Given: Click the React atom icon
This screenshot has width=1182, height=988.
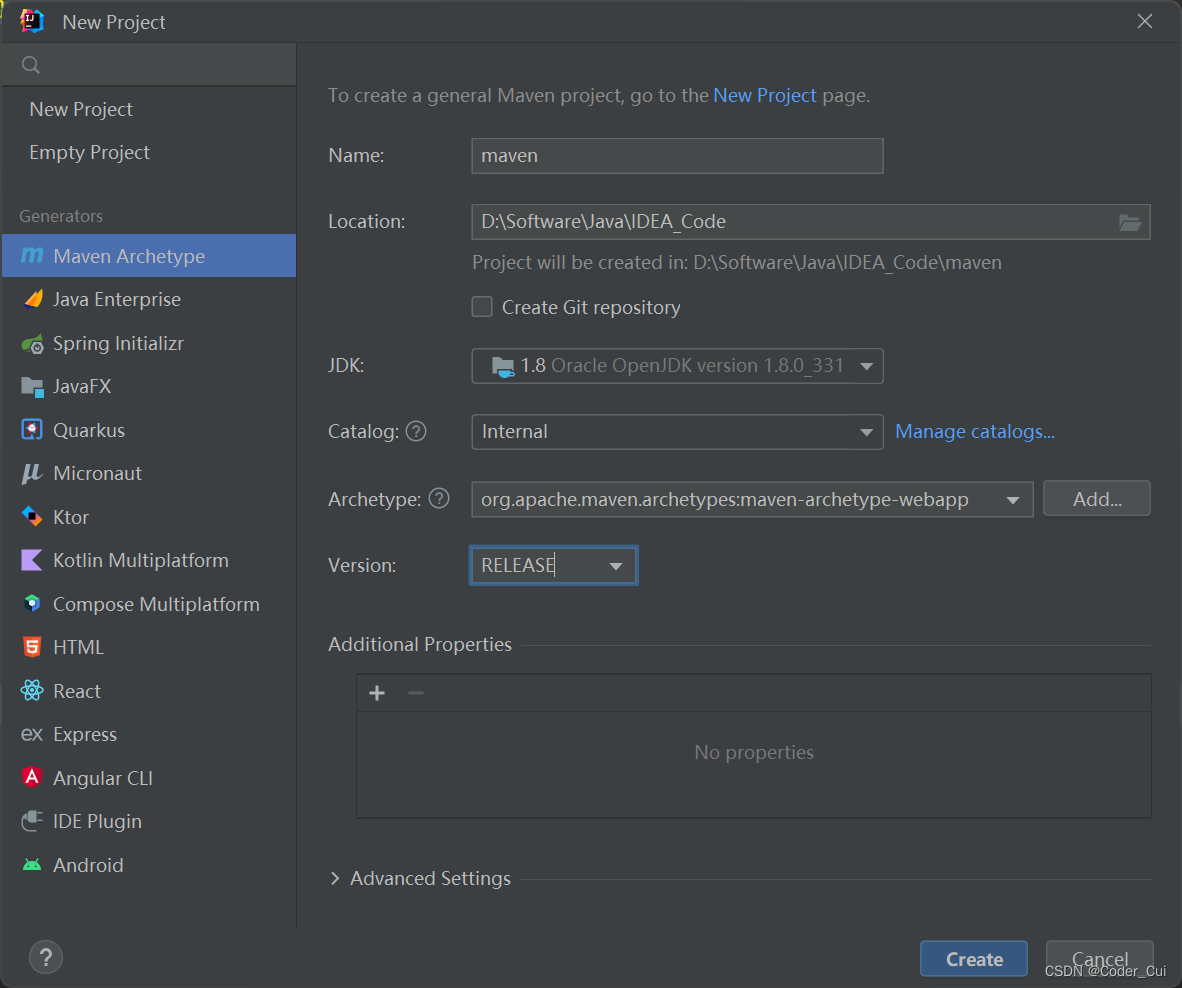Looking at the screenshot, I should (32, 690).
